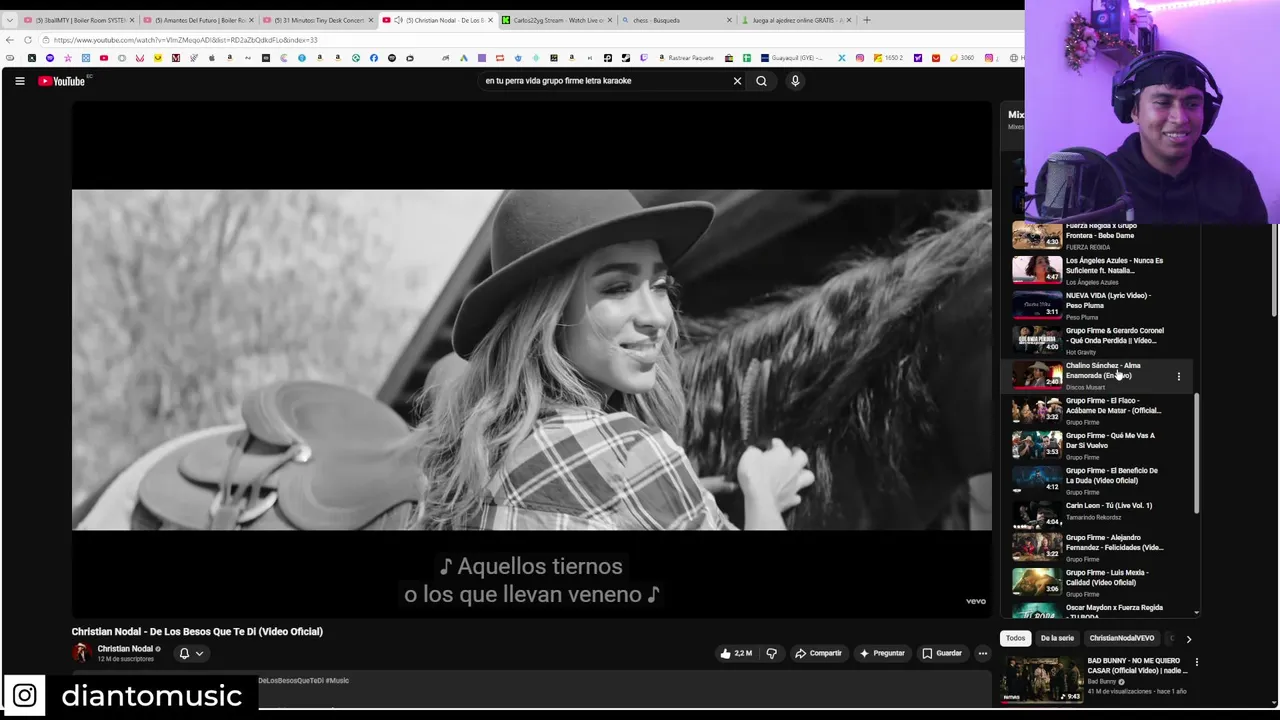Image resolution: width=1280 pixels, height=720 pixels.
Task: Click the #Music hashtag in description
Action: (336, 681)
